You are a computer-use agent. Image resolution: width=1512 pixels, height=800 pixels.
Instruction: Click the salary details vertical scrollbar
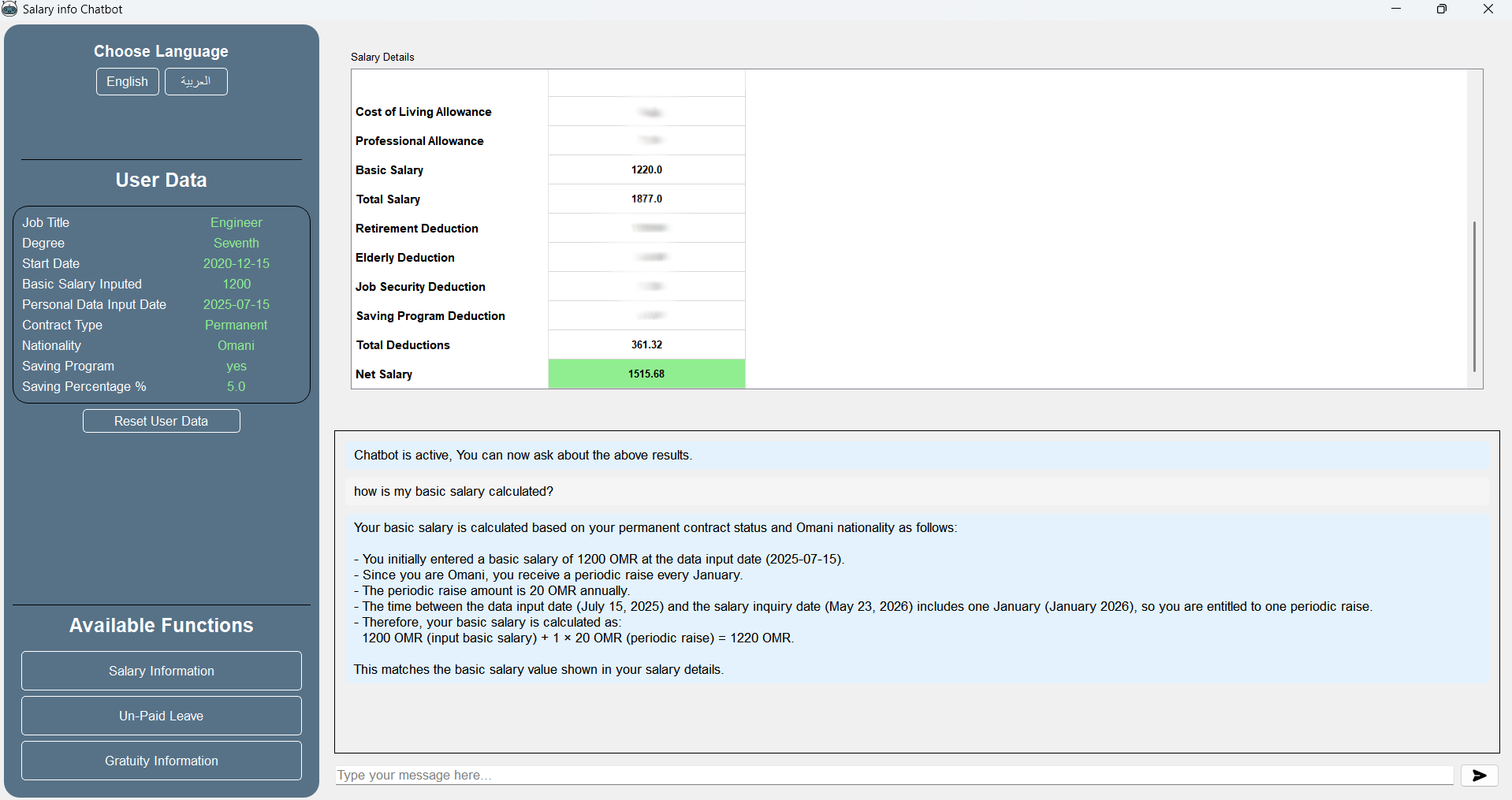point(1474,296)
